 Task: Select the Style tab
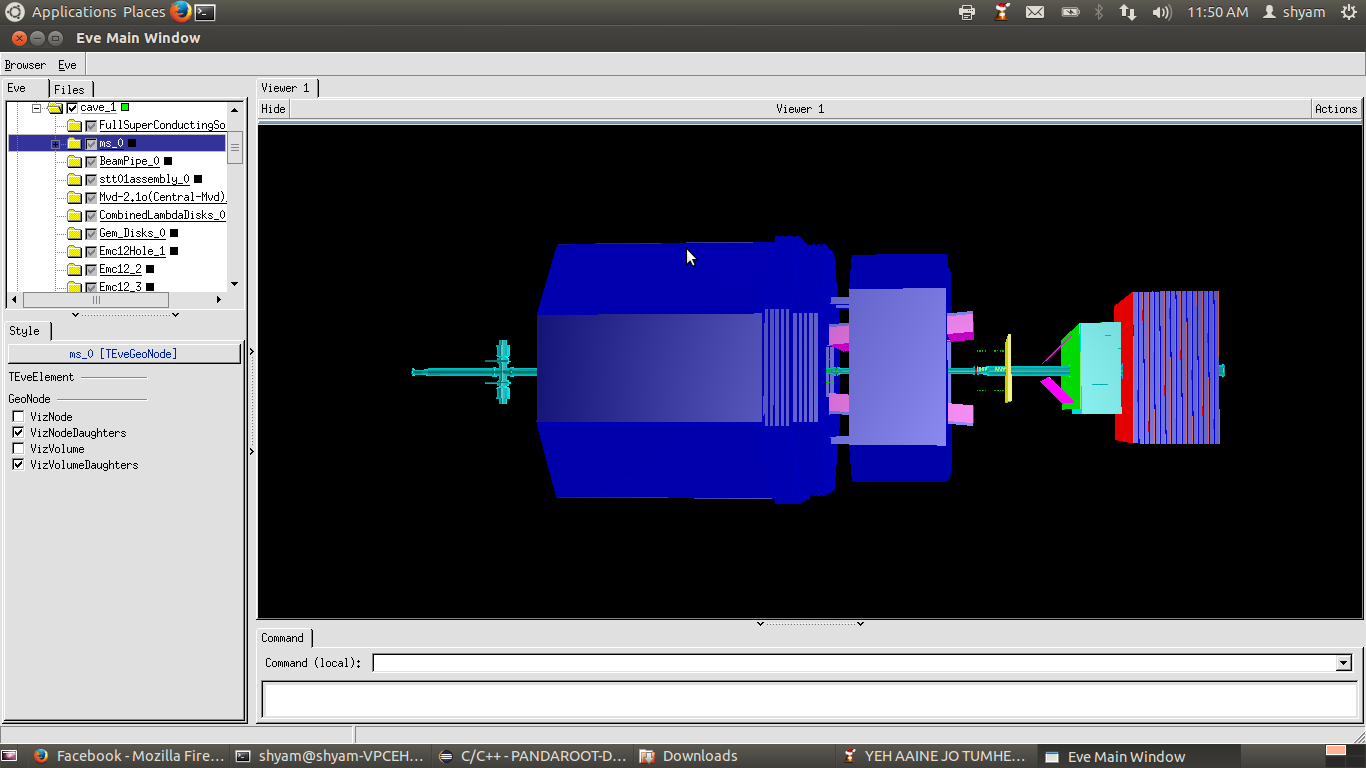26,331
